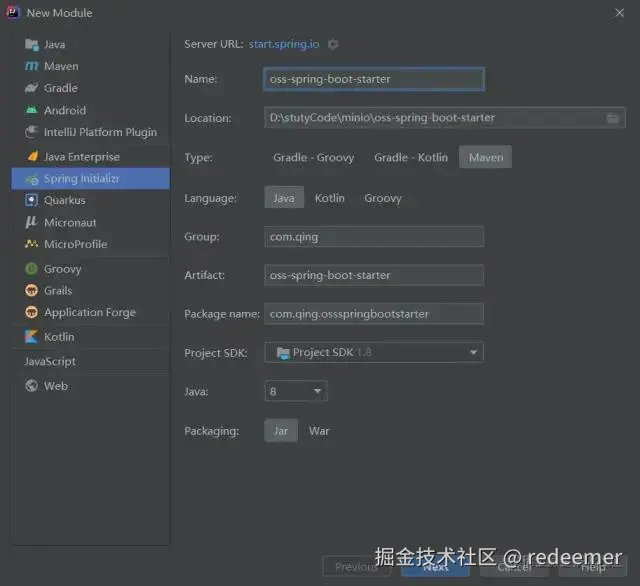This screenshot has width=640, height=586.
Task: Pick the Gradle elephant icon
Action: coord(32,88)
